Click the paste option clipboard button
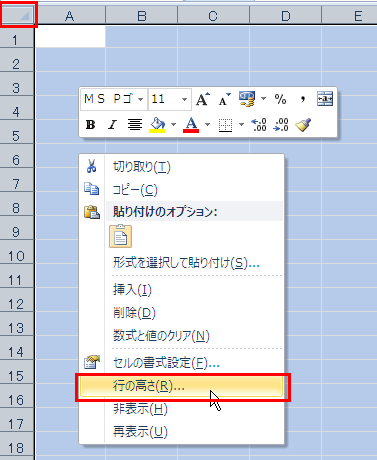377x460 pixels. [120, 236]
